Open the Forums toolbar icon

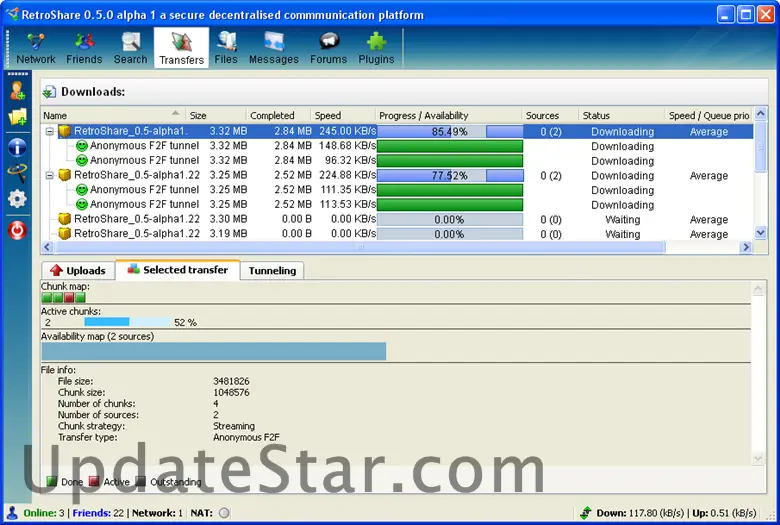point(328,48)
